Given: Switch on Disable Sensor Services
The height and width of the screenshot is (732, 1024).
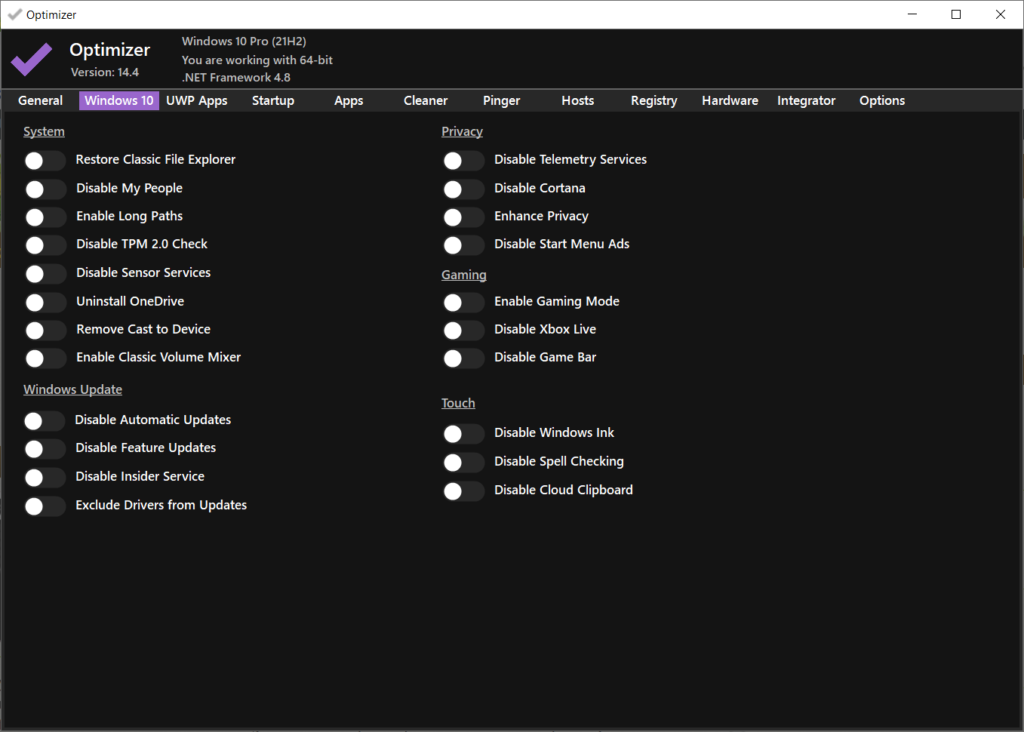Looking at the screenshot, I should (45, 274).
